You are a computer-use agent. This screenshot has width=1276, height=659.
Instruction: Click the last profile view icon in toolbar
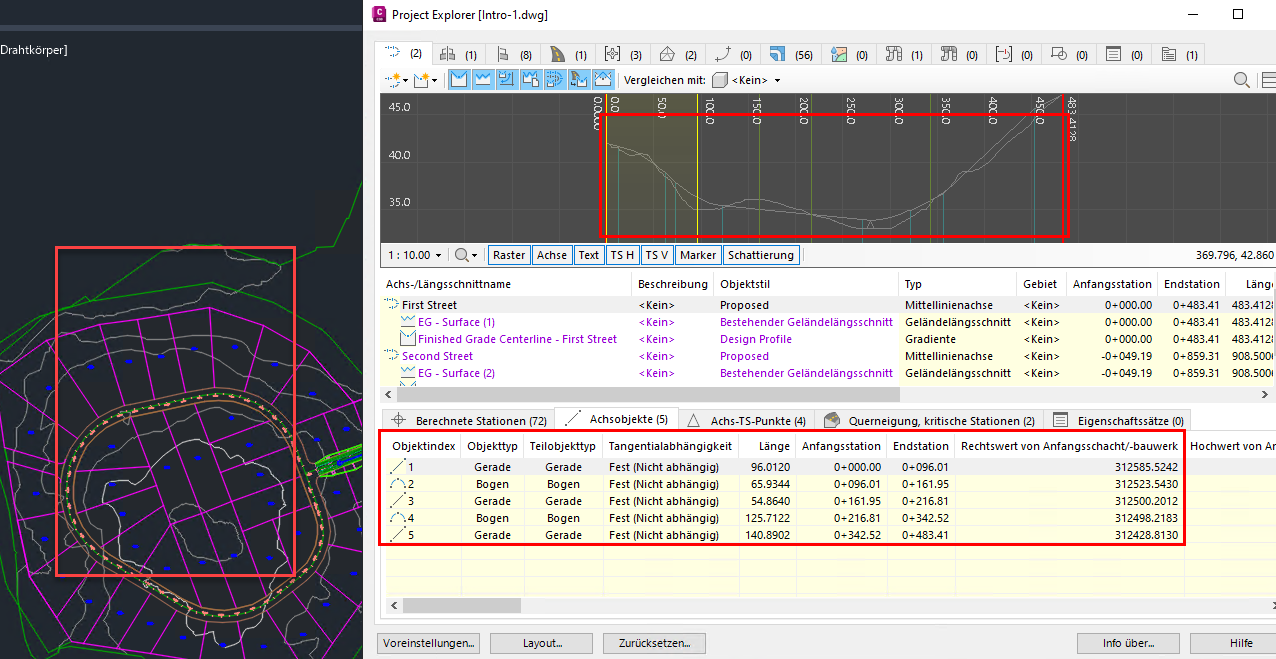pos(603,80)
